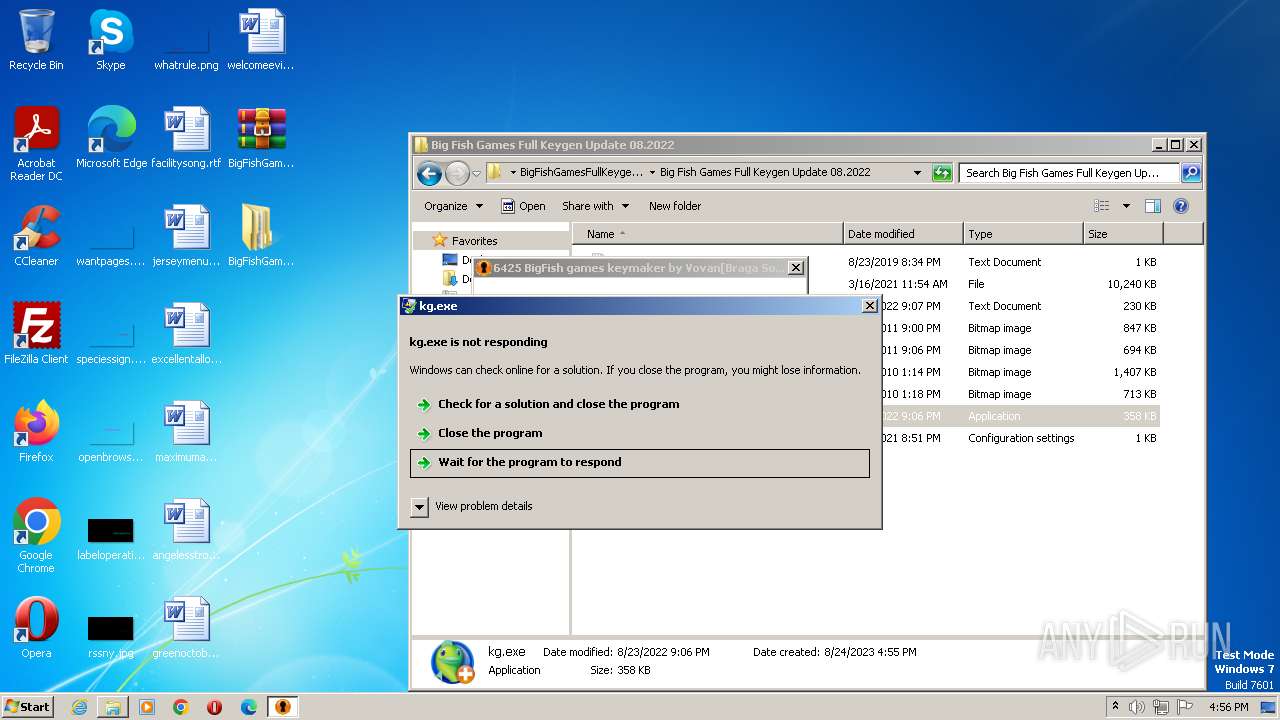Image resolution: width=1280 pixels, height=720 pixels.
Task: Open Google Chrome desktop shortcut
Action: (36, 536)
